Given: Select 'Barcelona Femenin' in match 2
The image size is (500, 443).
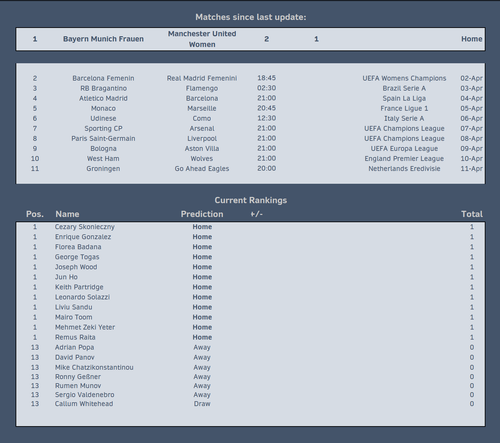Looking at the screenshot, I should (x=103, y=78).
